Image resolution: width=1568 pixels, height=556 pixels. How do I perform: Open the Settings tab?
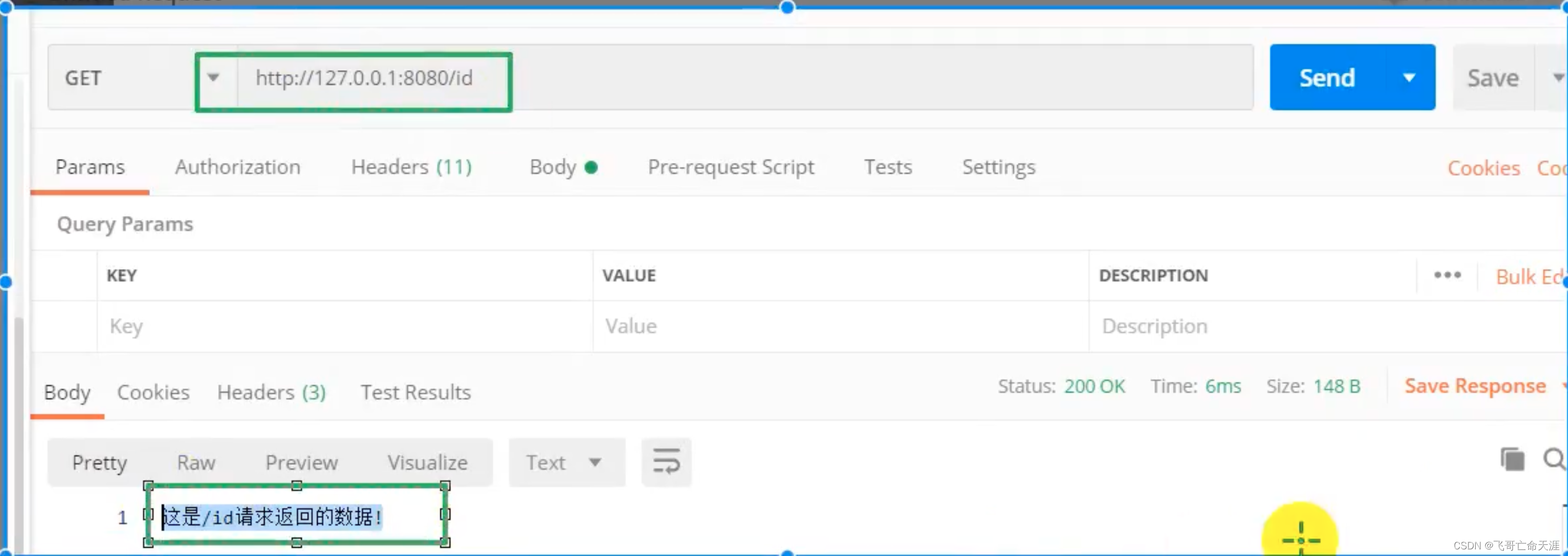click(x=998, y=167)
